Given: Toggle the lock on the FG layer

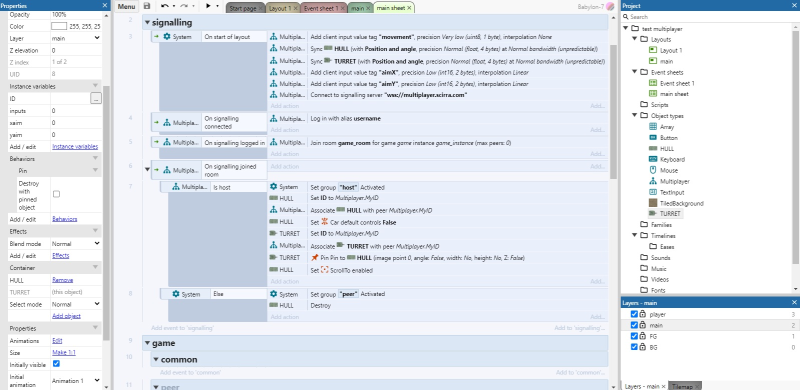Looking at the screenshot, I should point(643,336).
